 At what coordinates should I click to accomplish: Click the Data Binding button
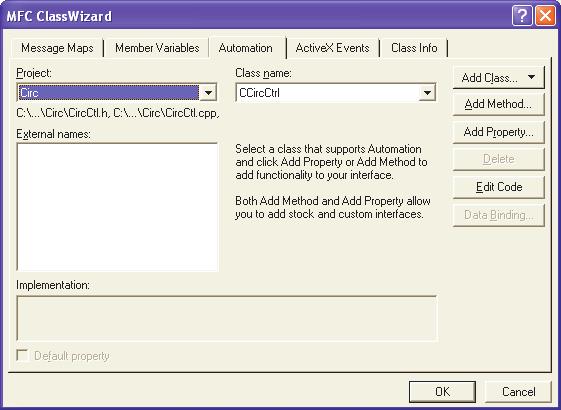pyautogui.click(x=498, y=215)
